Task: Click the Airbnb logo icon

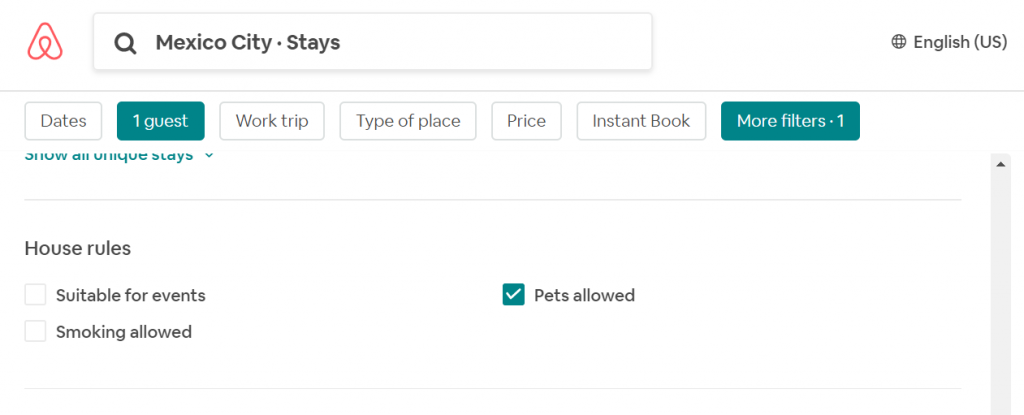Action: click(45, 41)
